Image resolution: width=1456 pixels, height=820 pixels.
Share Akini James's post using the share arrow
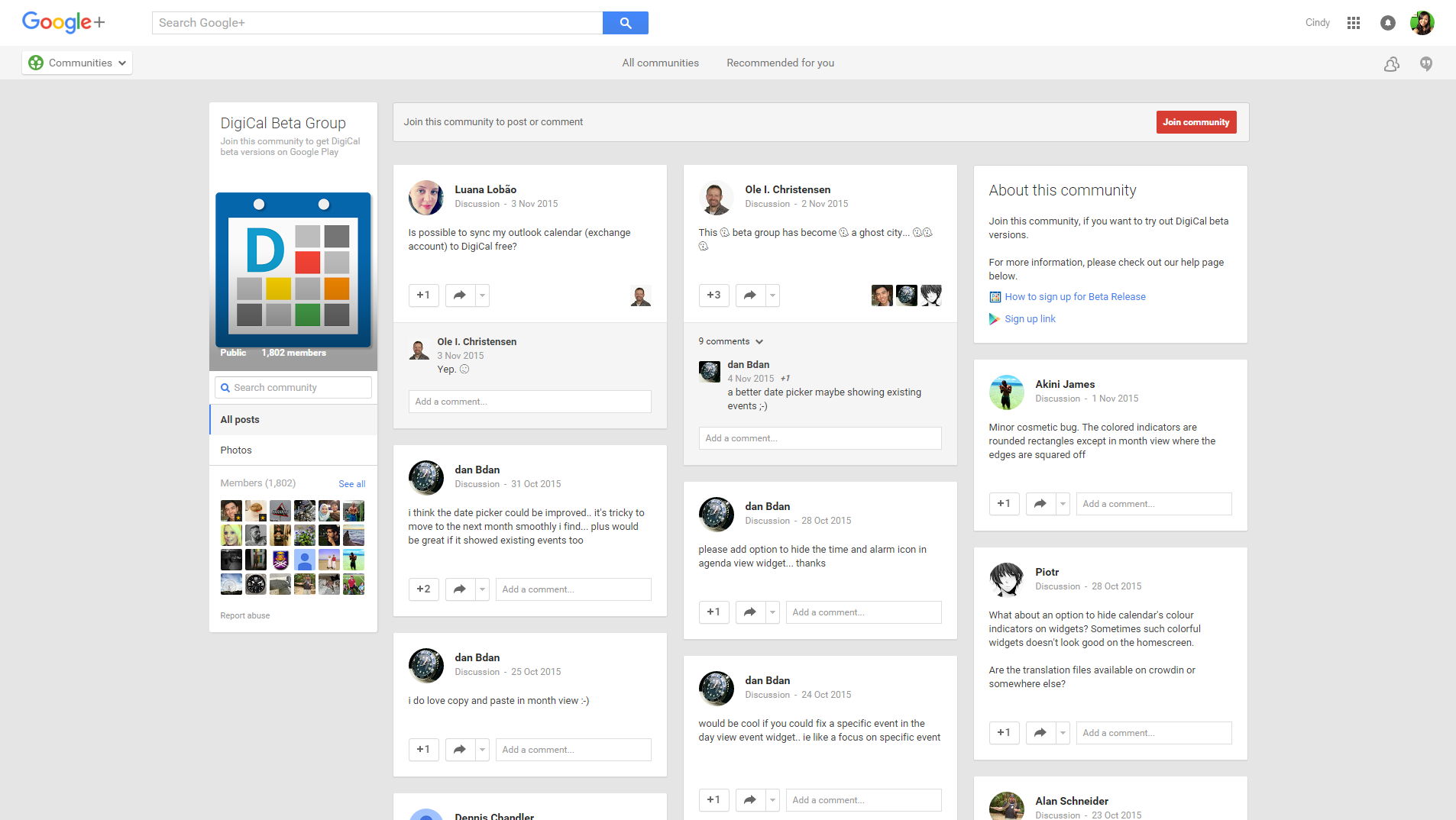[x=1040, y=504]
